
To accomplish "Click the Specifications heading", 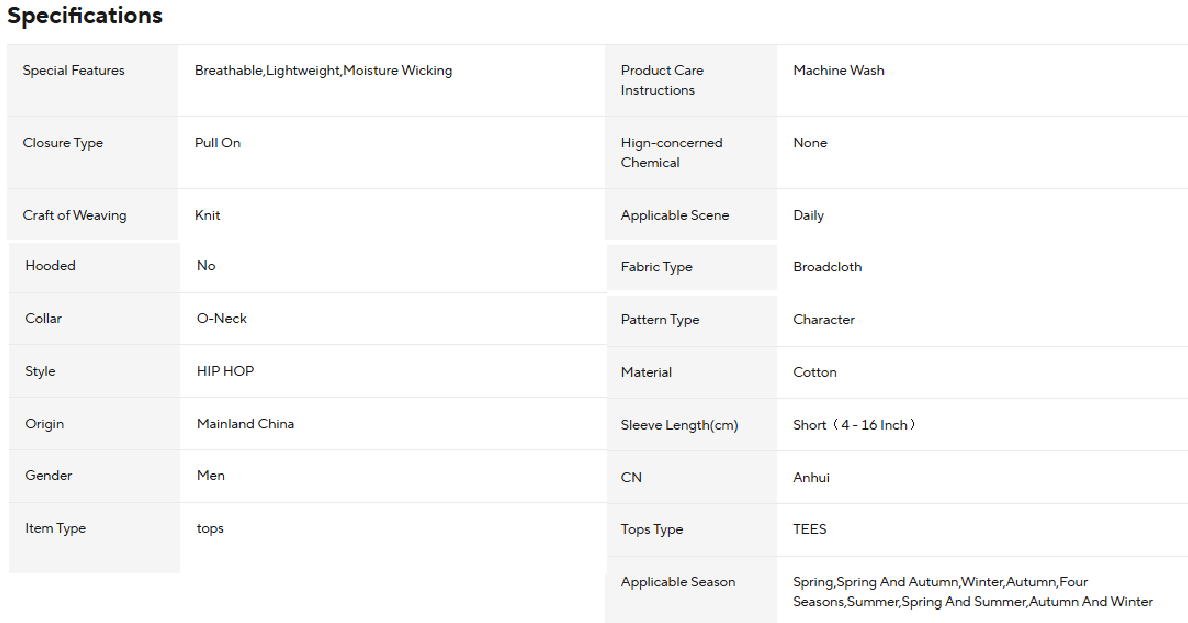I will [85, 16].
